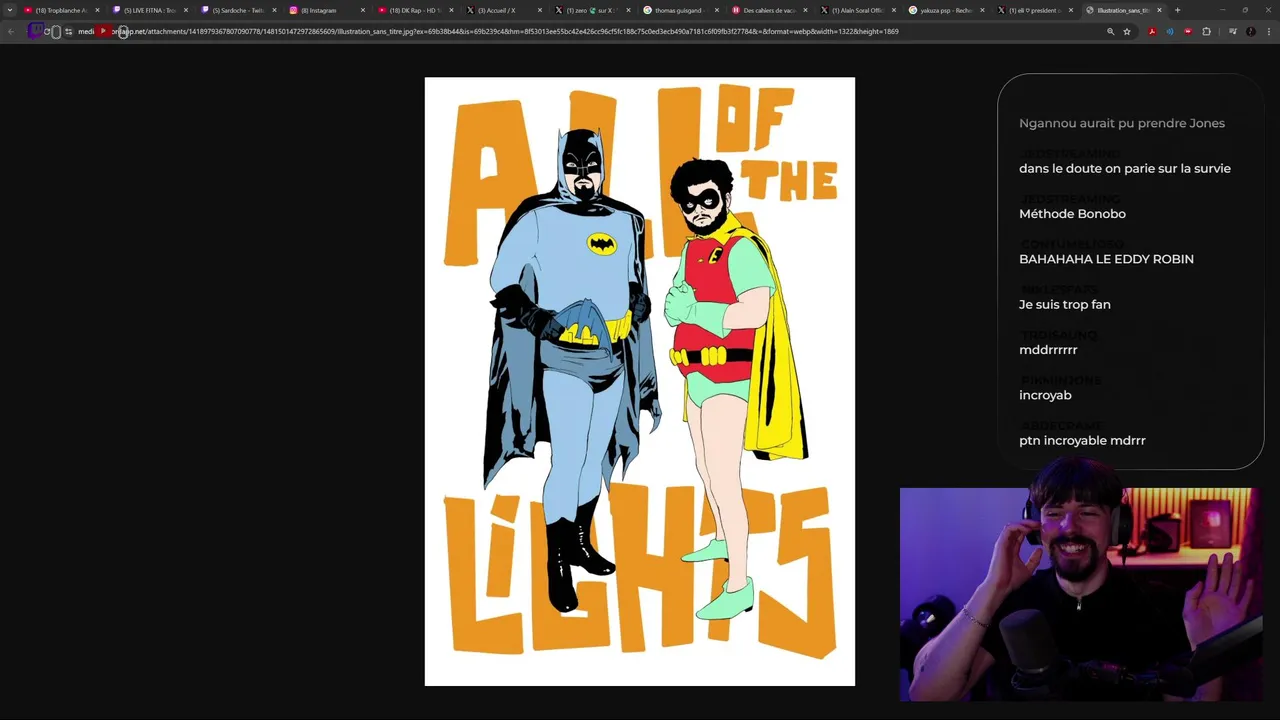Image resolution: width=1280 pixels, height=720 pixels.
Task: Open the Adobe Acrobat extension icon
Action: [x=1152, y=31]
